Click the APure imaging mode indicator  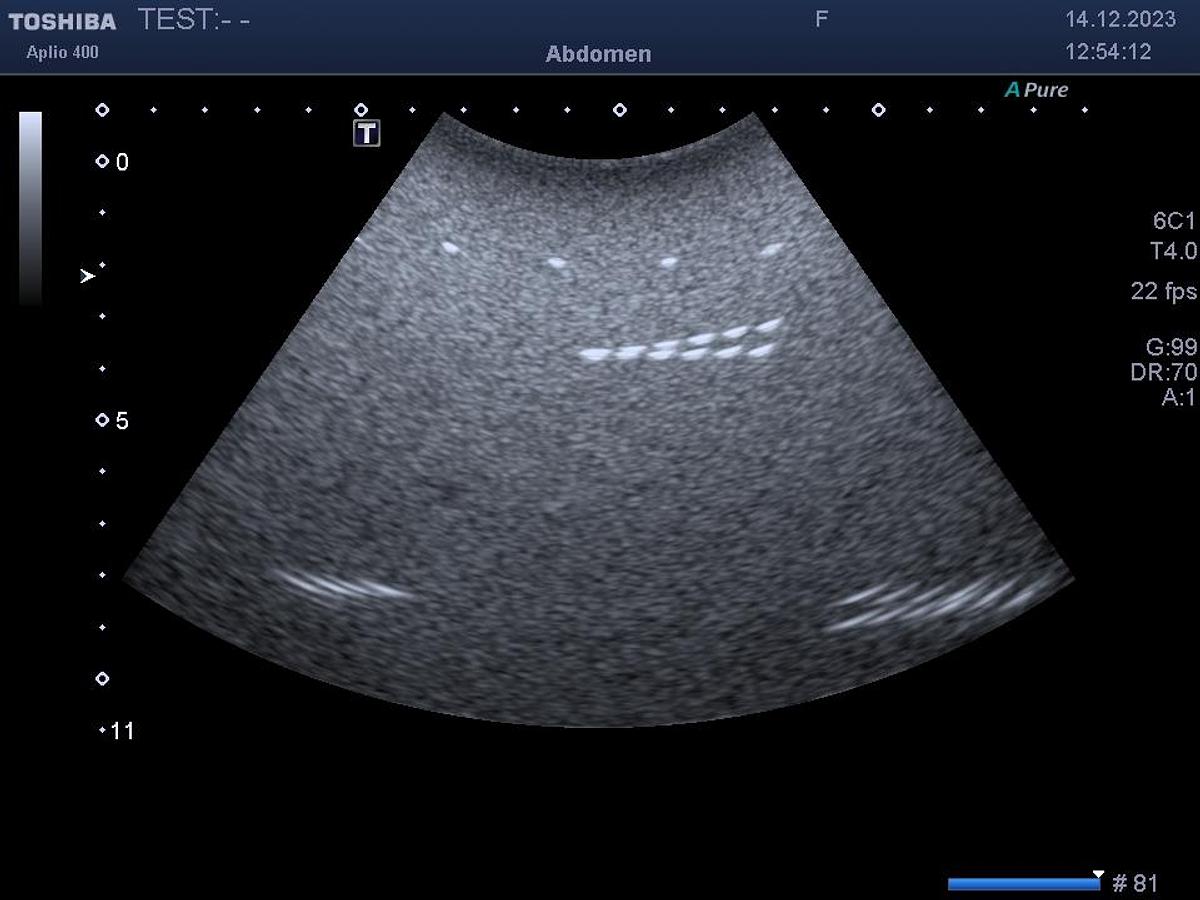coord(1036,90)
